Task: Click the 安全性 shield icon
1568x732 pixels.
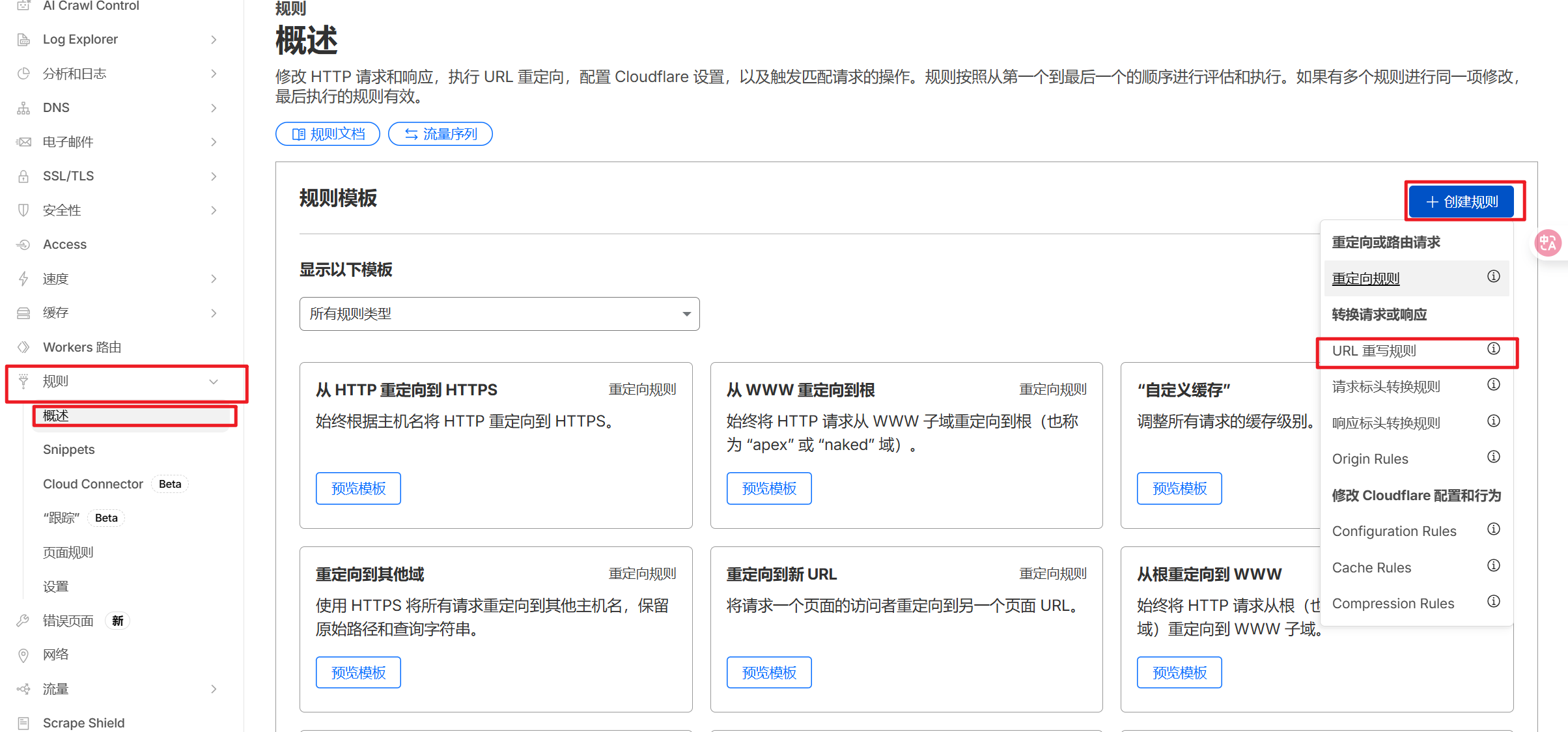Action: (x=23, y=210)
